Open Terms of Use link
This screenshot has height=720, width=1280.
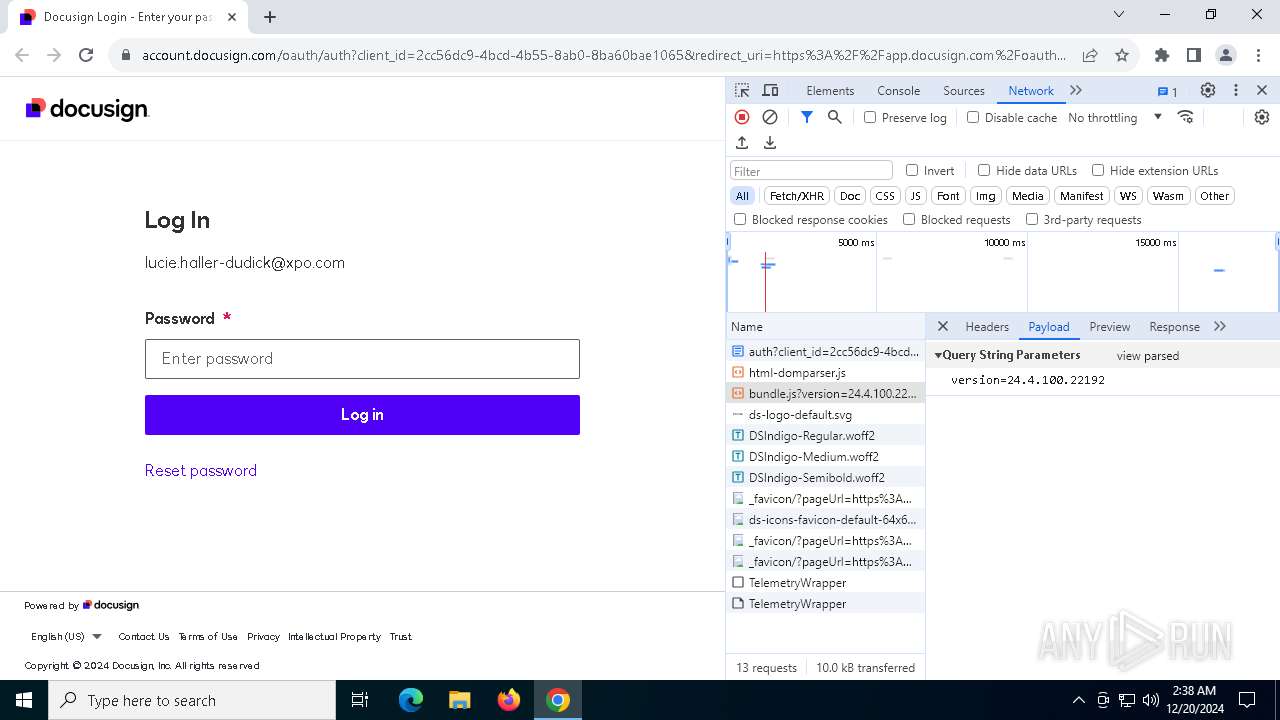coord(208,636)
